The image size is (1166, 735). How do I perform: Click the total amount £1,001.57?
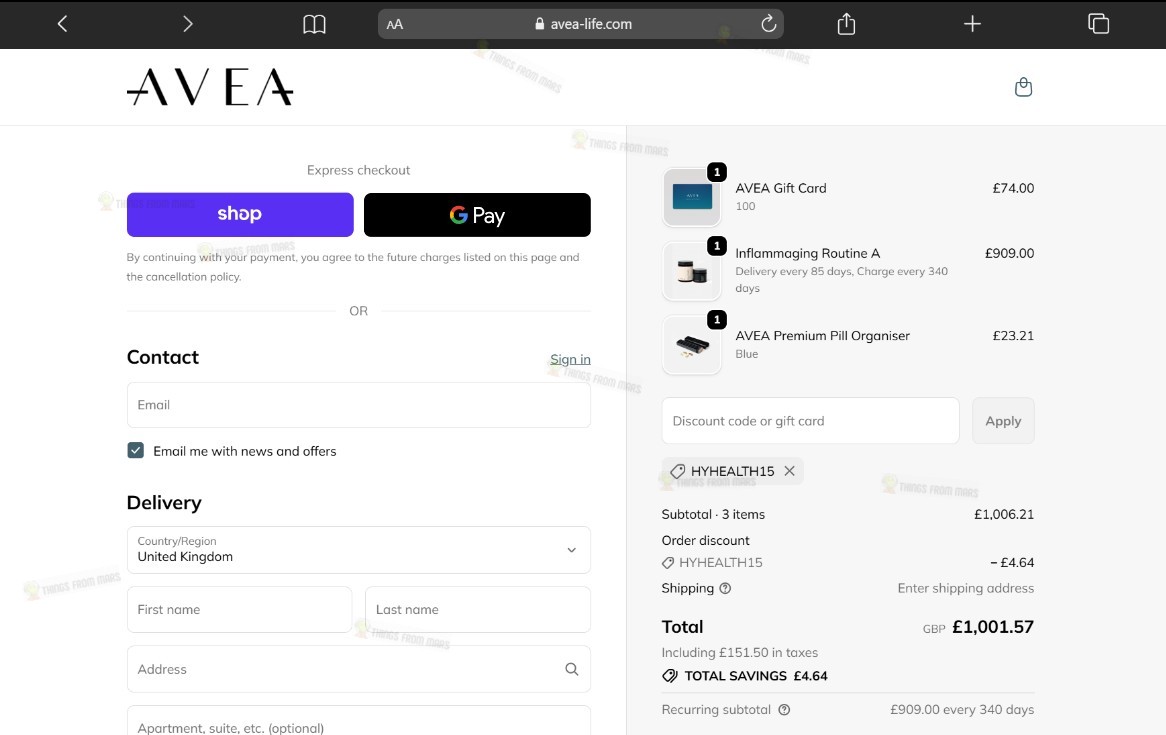click(993, 626)
